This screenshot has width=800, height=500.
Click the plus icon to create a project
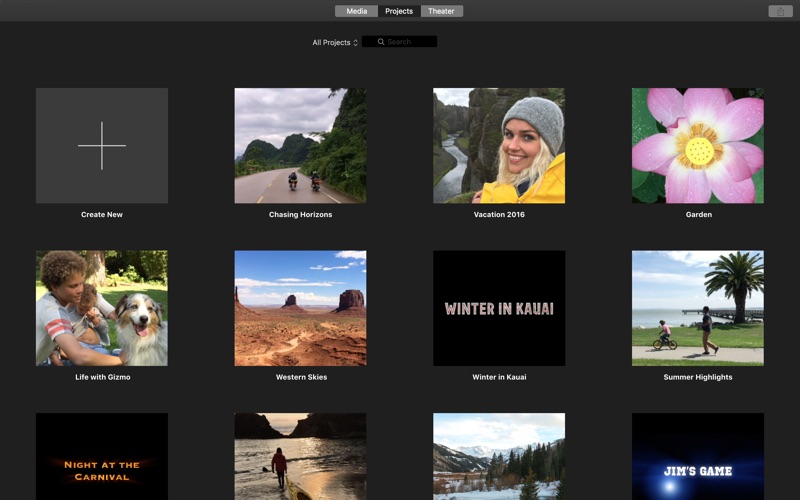coord(102,145)
